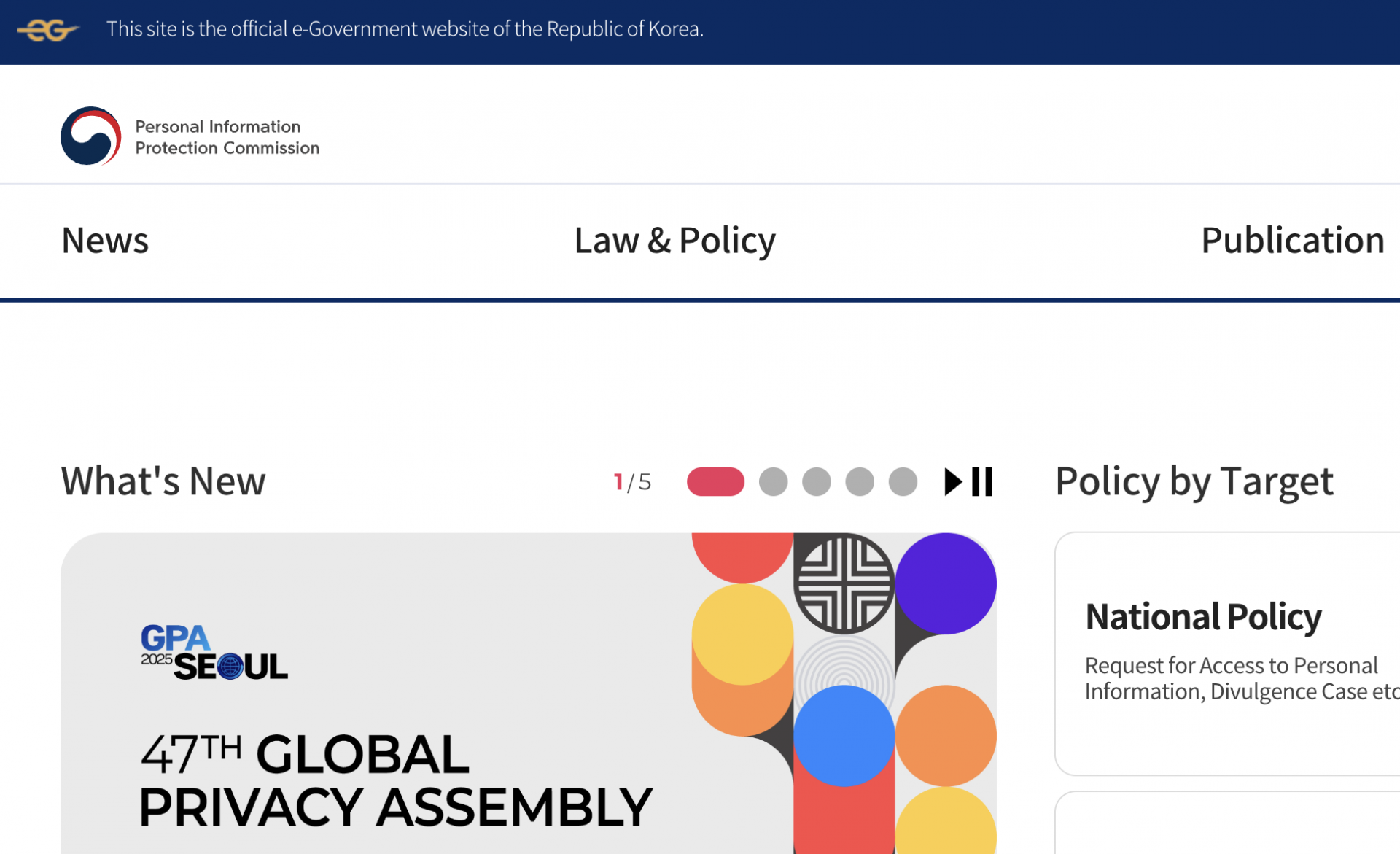Screen dimensions: 1400x854
Task: Pause the What's New slideshow
Action: pos(982,482)
